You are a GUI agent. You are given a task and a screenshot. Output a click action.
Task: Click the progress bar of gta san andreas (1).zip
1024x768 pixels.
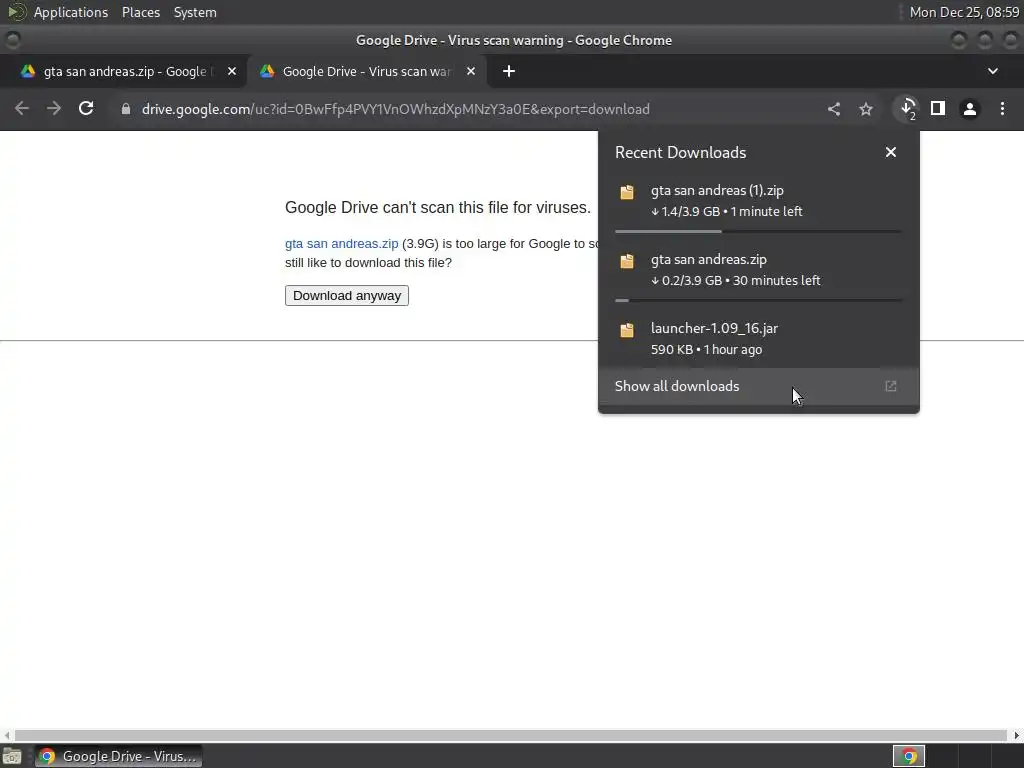pyautogui.click(x=759, y=231)
